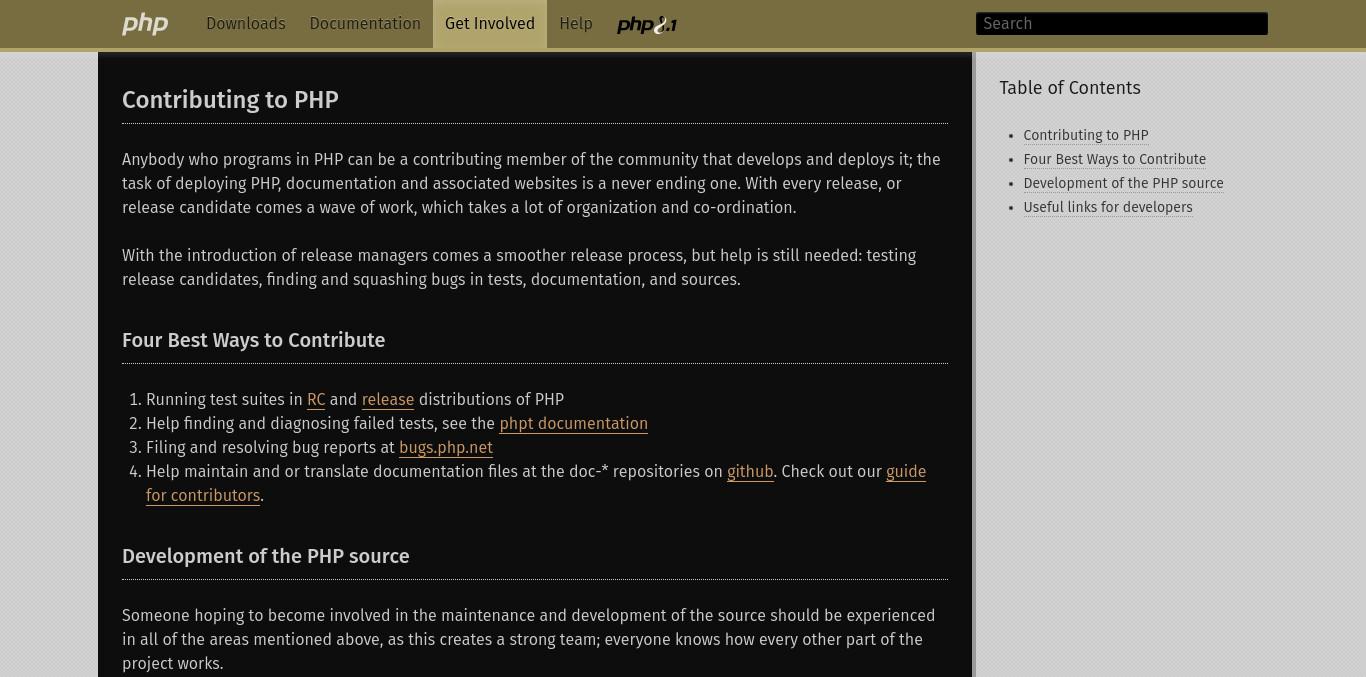The image size is (1366, 677).
Task: Open the PHP 8.1 release logo link
Action: (x=647, y=25)
